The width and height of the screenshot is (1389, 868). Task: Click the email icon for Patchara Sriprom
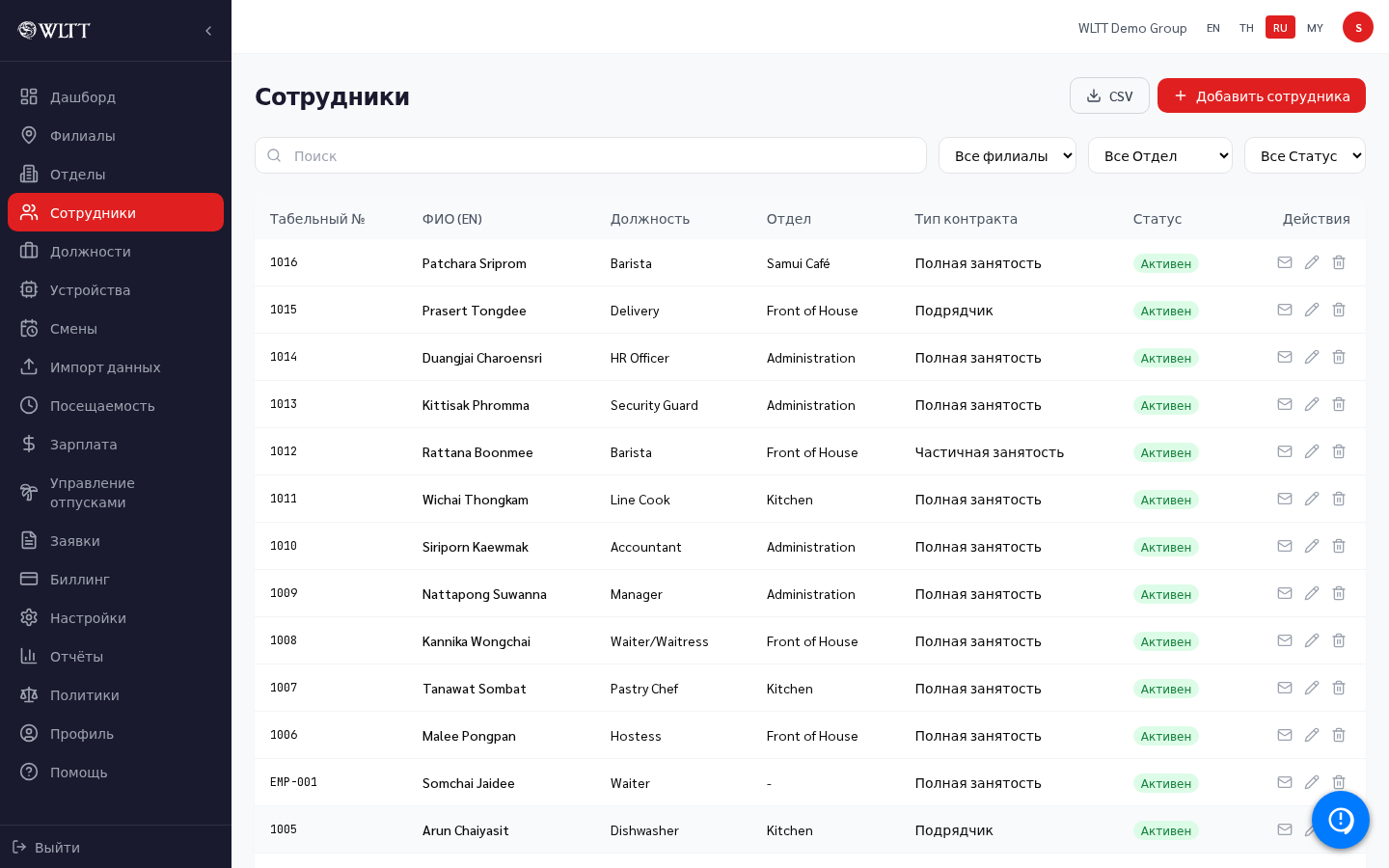pyautogui.click(x=1285, y=262)
